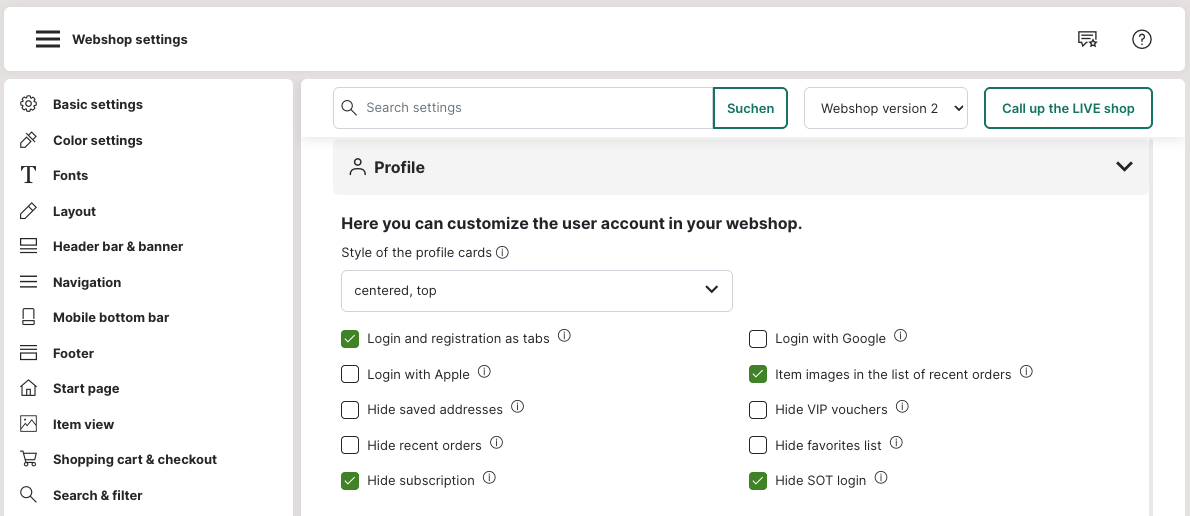This screenshot has height=516, width=1190.
Task: Open the profile cards style dropdown
Action: (536, 290)
